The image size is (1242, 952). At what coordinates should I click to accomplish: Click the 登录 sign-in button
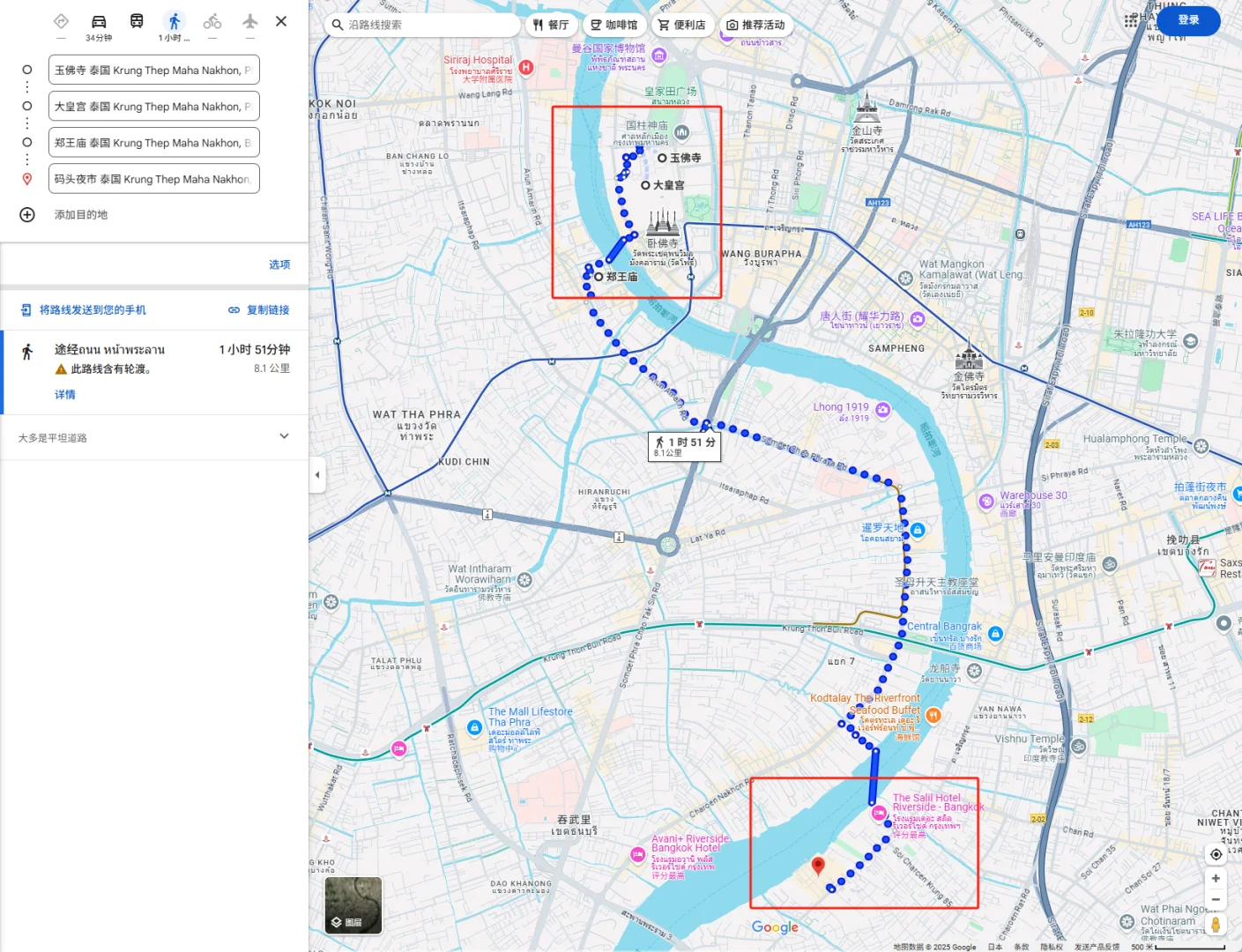tap(1189, 20)
